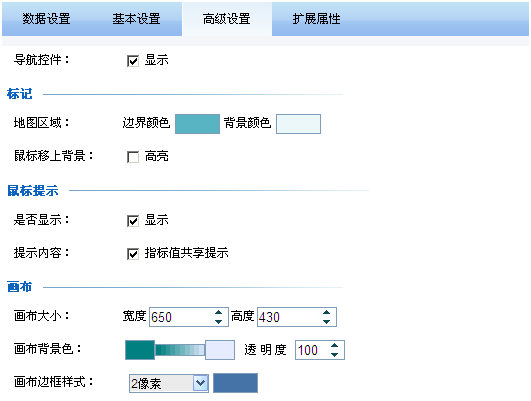Decrease 透明度 value with down arrow
This screenshot has width=531, height=401.
[x=334, y=355]
